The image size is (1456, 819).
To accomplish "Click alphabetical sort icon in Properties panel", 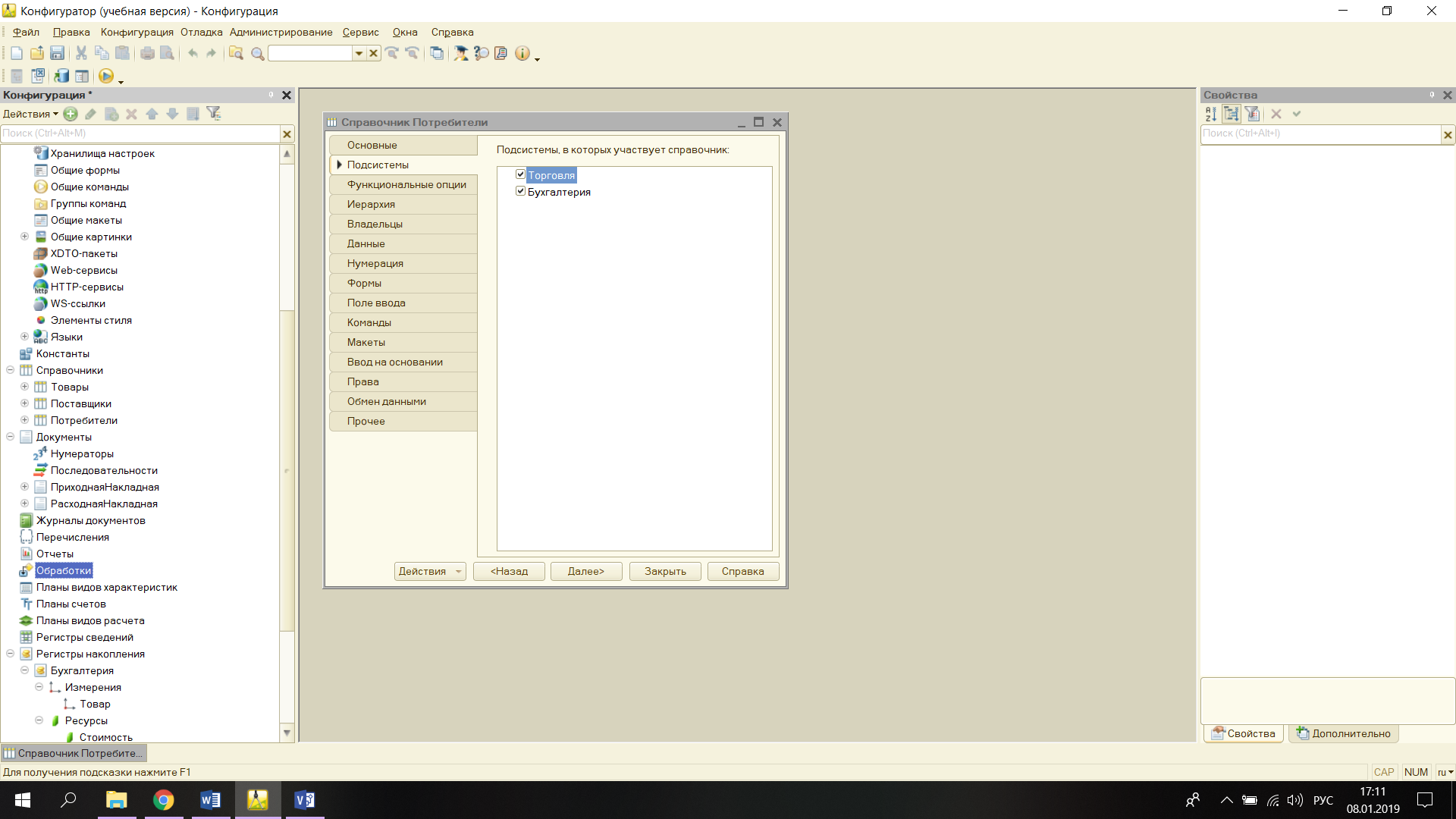I will click(1211, 114).
